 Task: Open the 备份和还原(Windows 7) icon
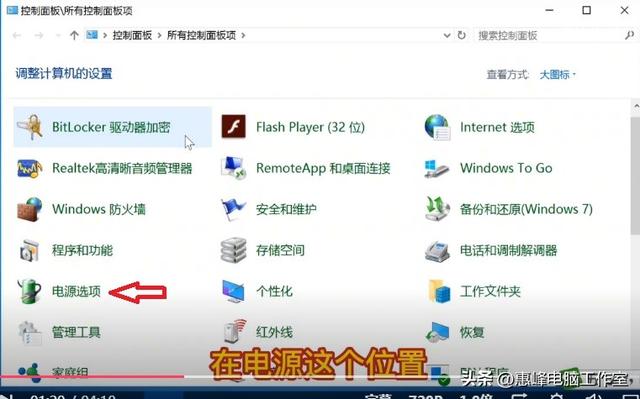tap(437, 209)
